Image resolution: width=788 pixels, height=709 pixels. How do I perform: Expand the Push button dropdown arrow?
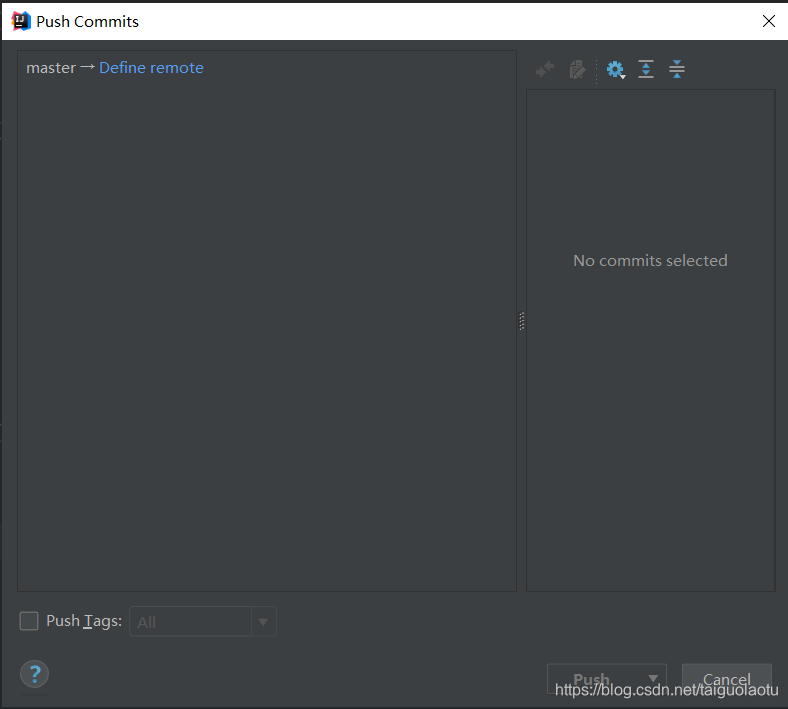653,679
